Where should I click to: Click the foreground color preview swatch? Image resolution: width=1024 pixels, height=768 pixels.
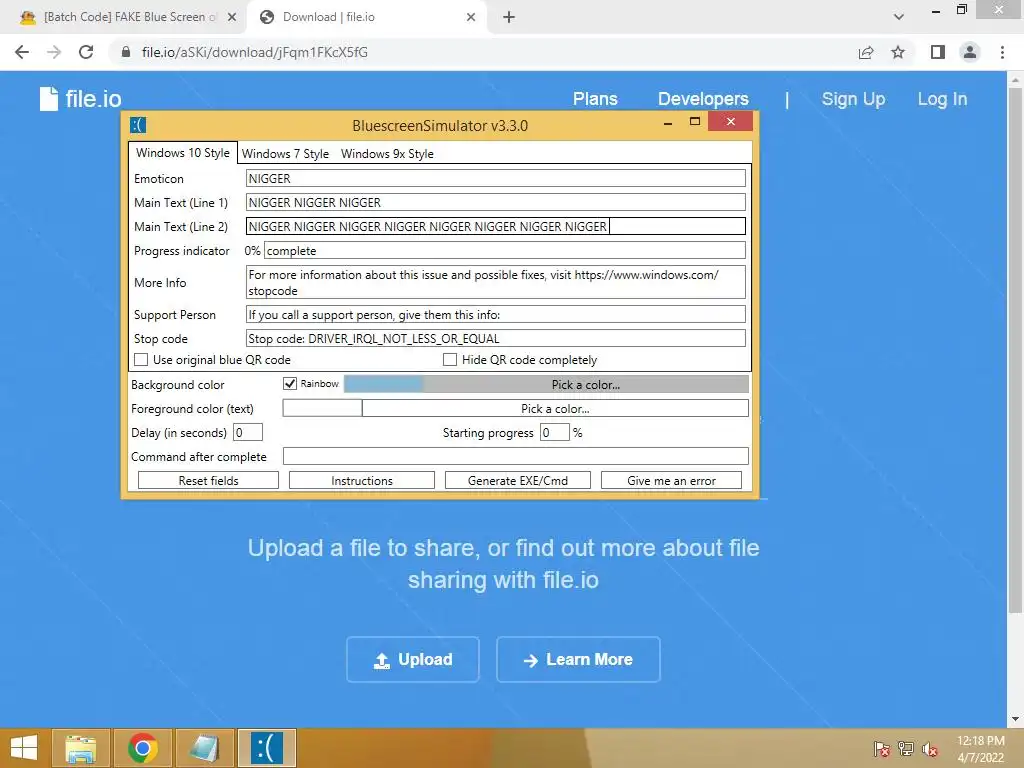pos(322,408)
